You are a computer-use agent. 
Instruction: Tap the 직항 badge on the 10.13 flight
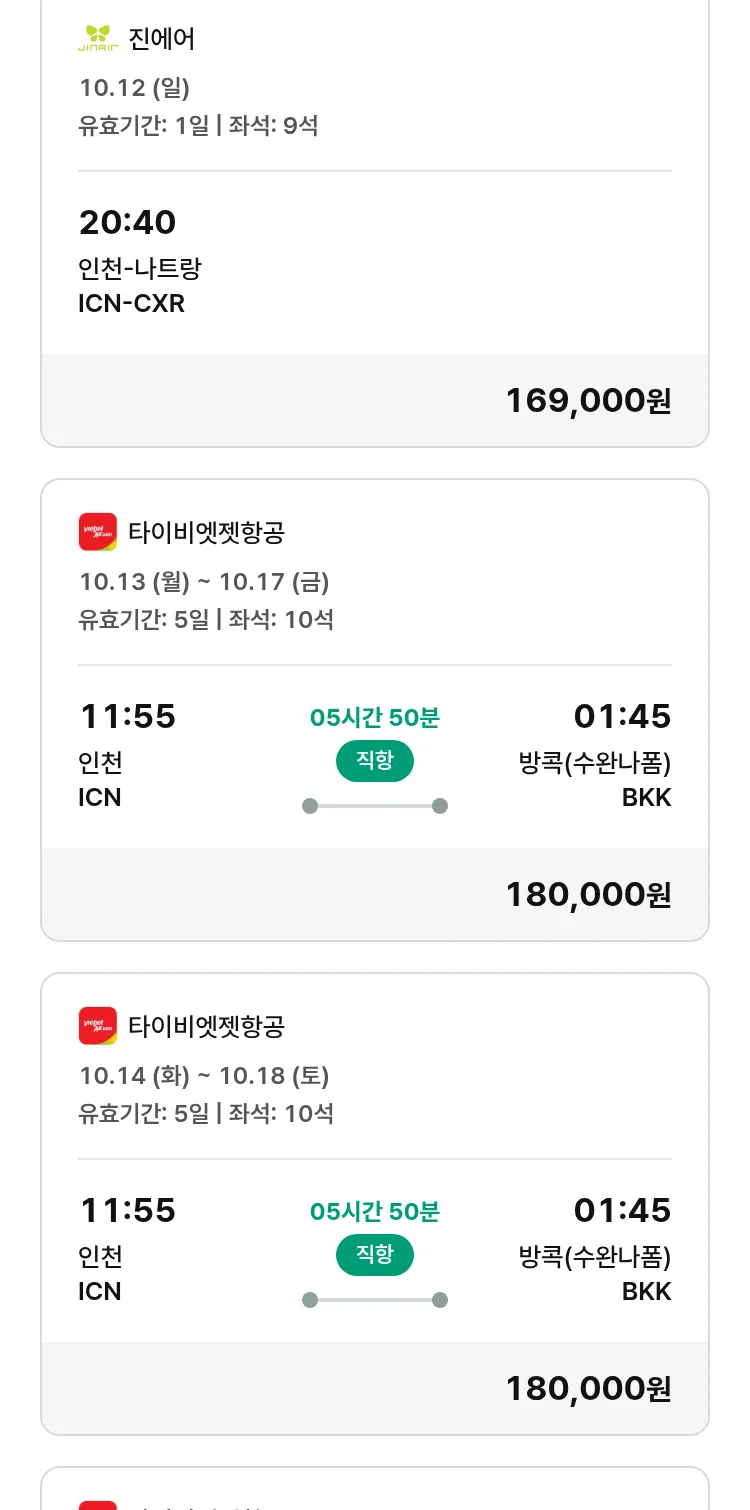[x=375, y=761]
